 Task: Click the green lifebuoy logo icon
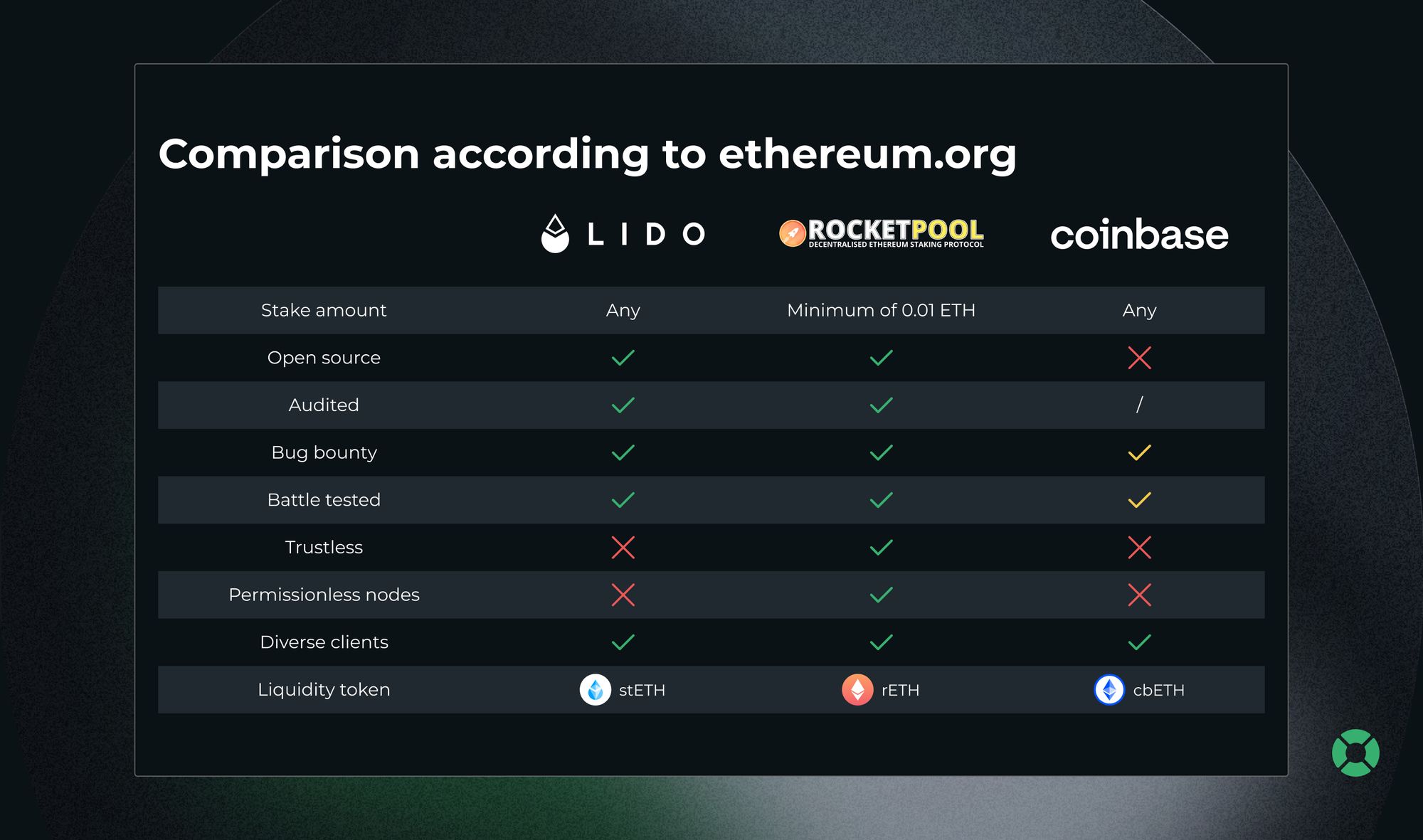pyautogui.click(x=1355, y=753)
